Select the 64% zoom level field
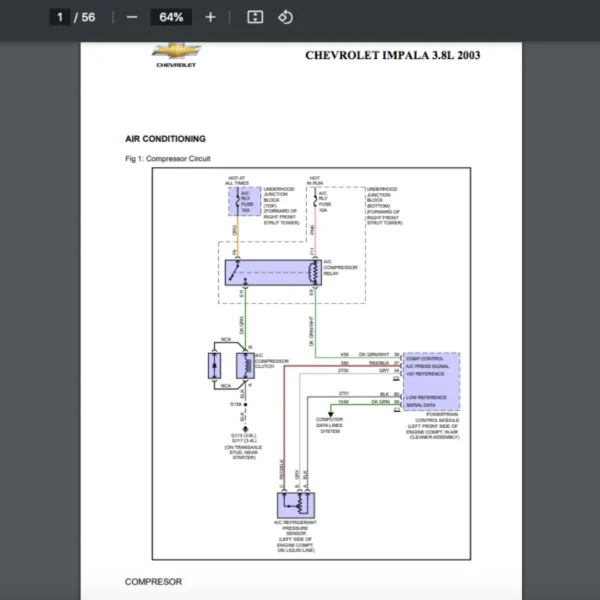The height and width of the screenshot is (600, 600). pyautogui.click(x=171, y=17)
